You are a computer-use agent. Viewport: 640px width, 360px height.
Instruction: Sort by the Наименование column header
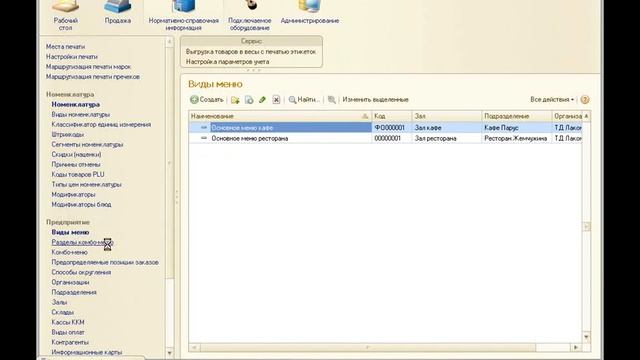pos(280,116)
